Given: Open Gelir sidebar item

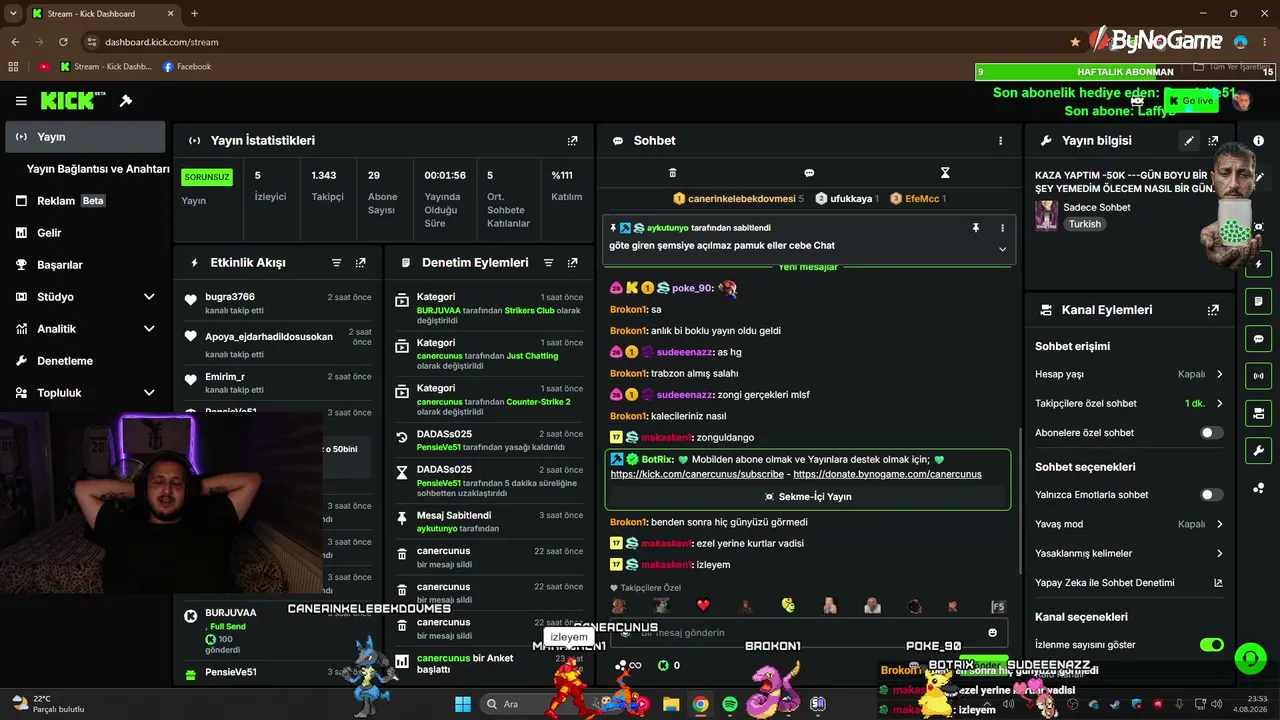Looking at the screenshot, I should (x=85, y=233).
